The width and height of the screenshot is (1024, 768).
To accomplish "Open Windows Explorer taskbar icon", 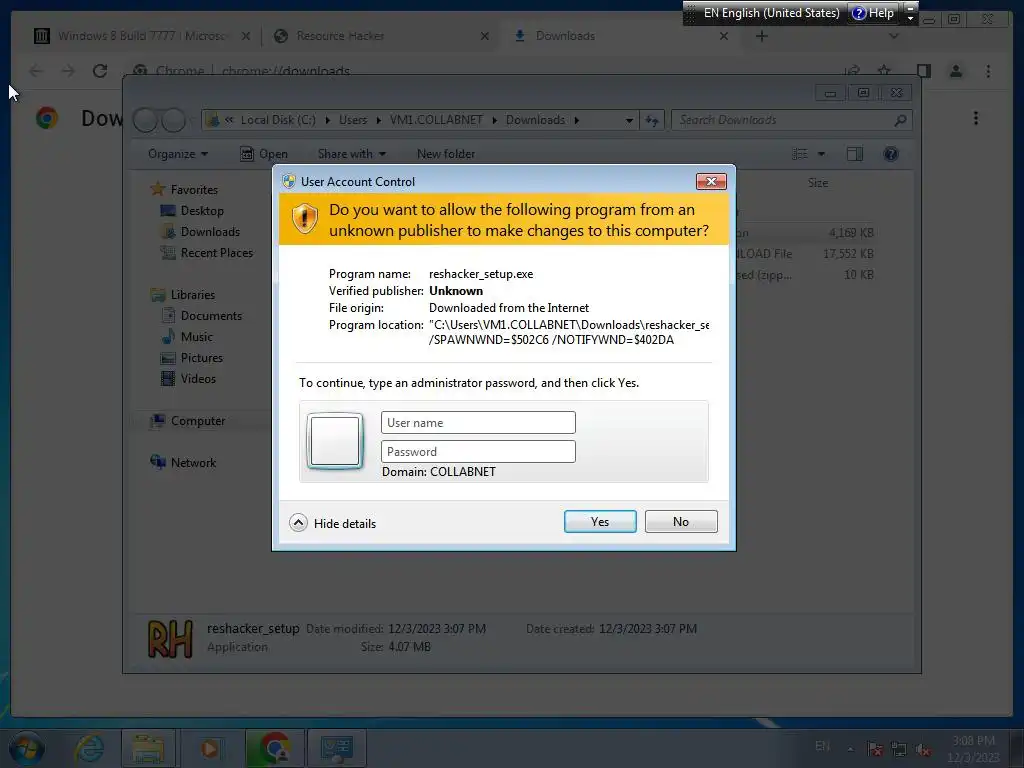I will (149, 748).
